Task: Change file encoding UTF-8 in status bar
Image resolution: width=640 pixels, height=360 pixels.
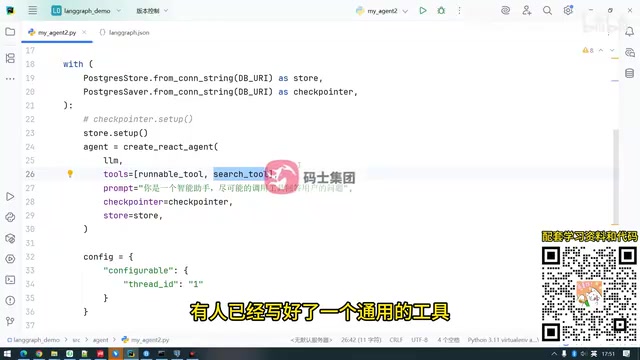Action: [419, 340]
